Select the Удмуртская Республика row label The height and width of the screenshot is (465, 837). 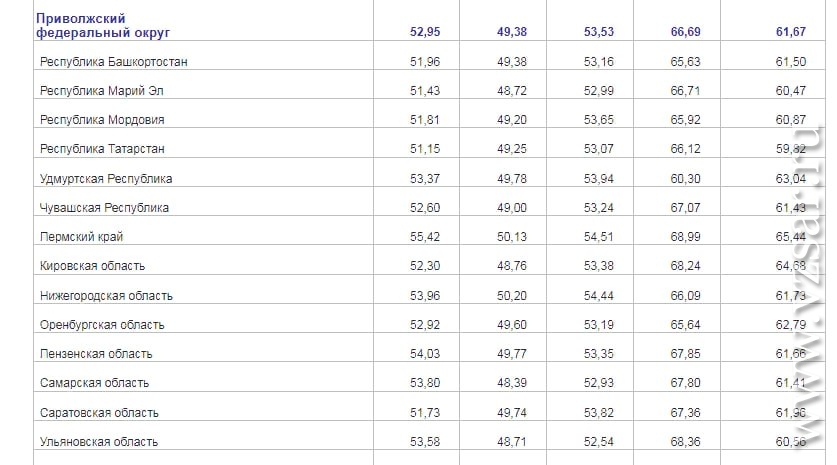106,179
